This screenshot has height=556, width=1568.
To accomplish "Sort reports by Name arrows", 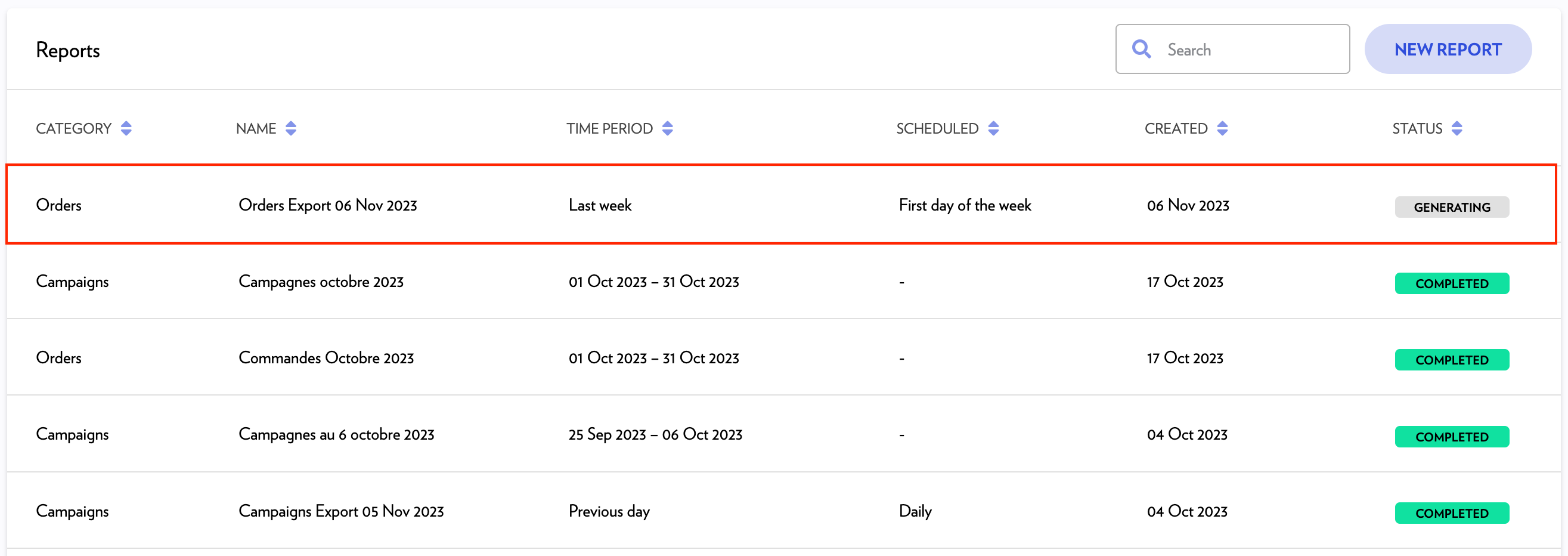I will [291, 128].
